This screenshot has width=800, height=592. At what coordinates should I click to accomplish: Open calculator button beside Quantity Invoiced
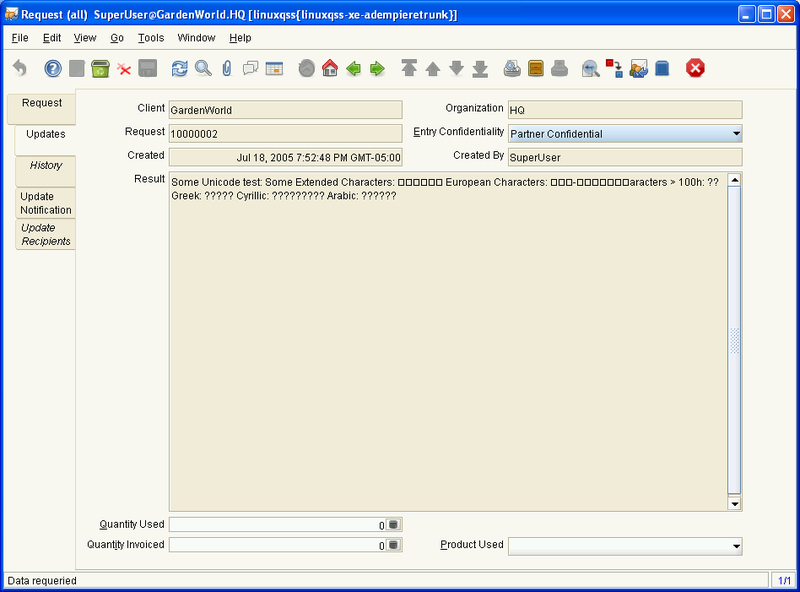[x=394, y=545]
